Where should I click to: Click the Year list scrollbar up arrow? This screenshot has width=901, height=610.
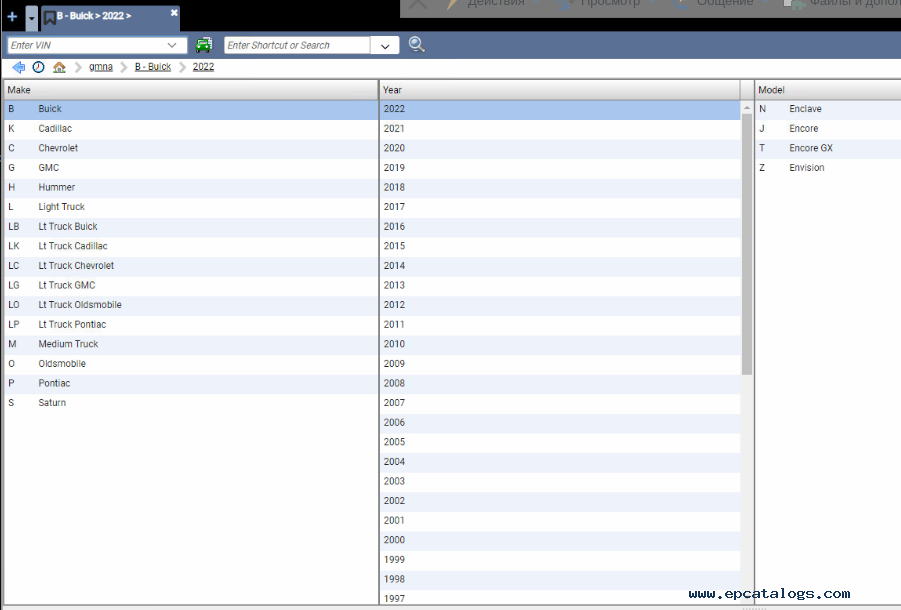click(747, 108)
